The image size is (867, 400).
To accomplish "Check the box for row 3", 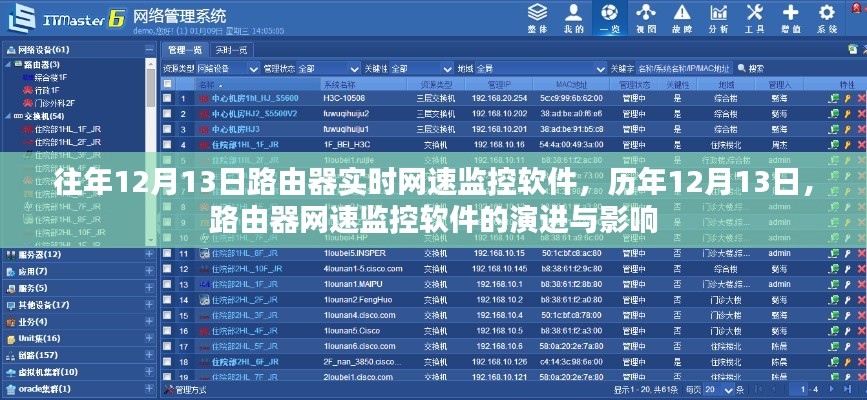I will click(x=167, y=130).
